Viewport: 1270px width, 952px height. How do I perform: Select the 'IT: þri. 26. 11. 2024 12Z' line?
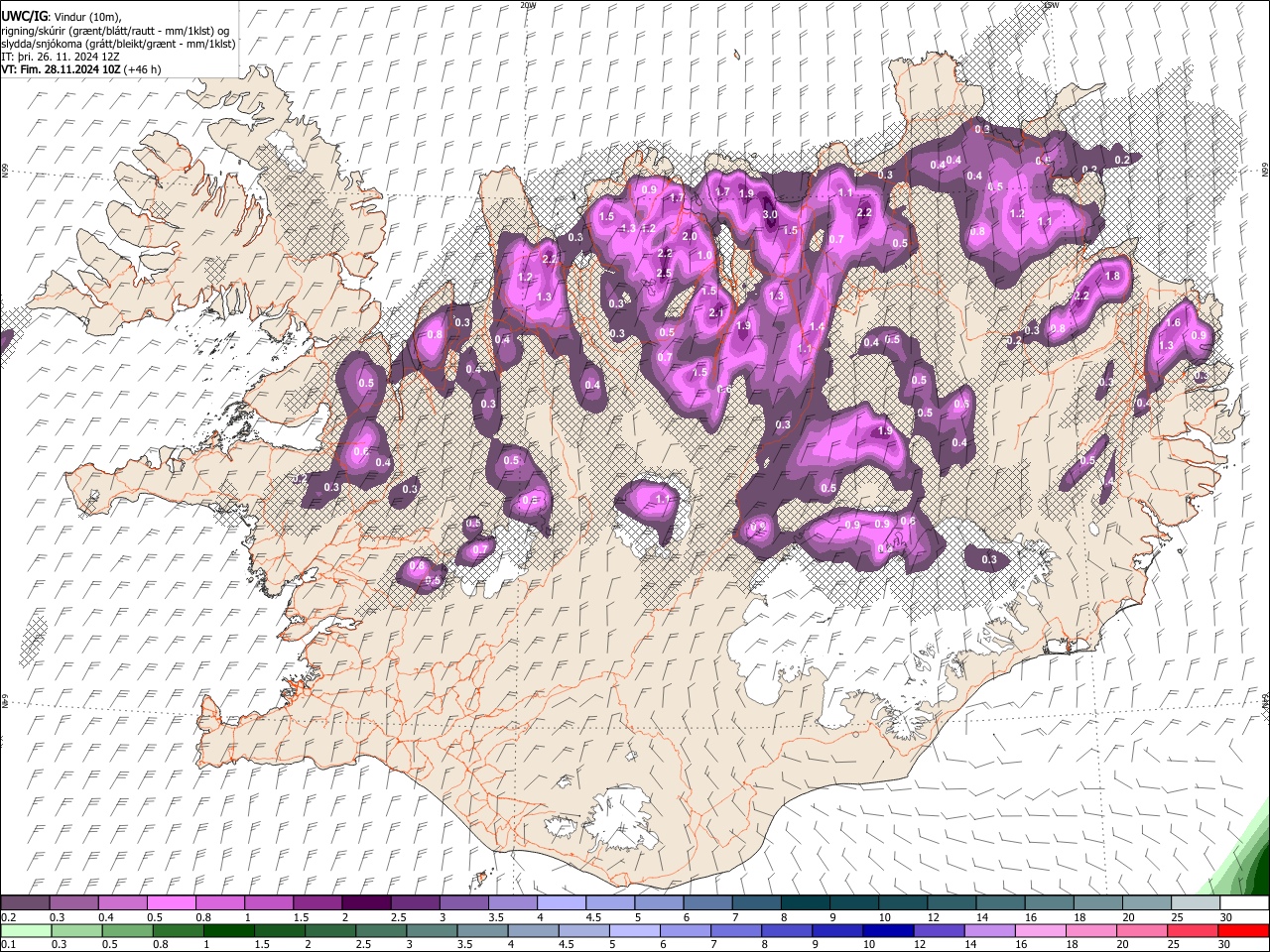(x=62, y=57)
